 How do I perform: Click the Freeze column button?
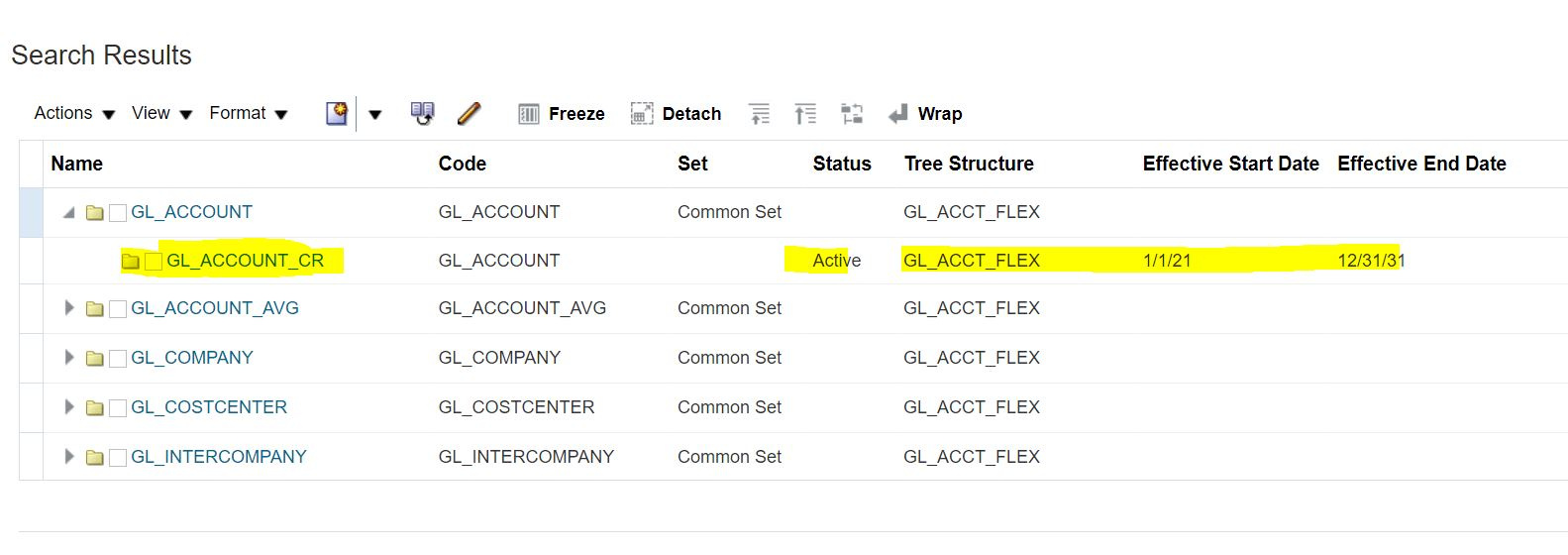click(x=562, y=114)
